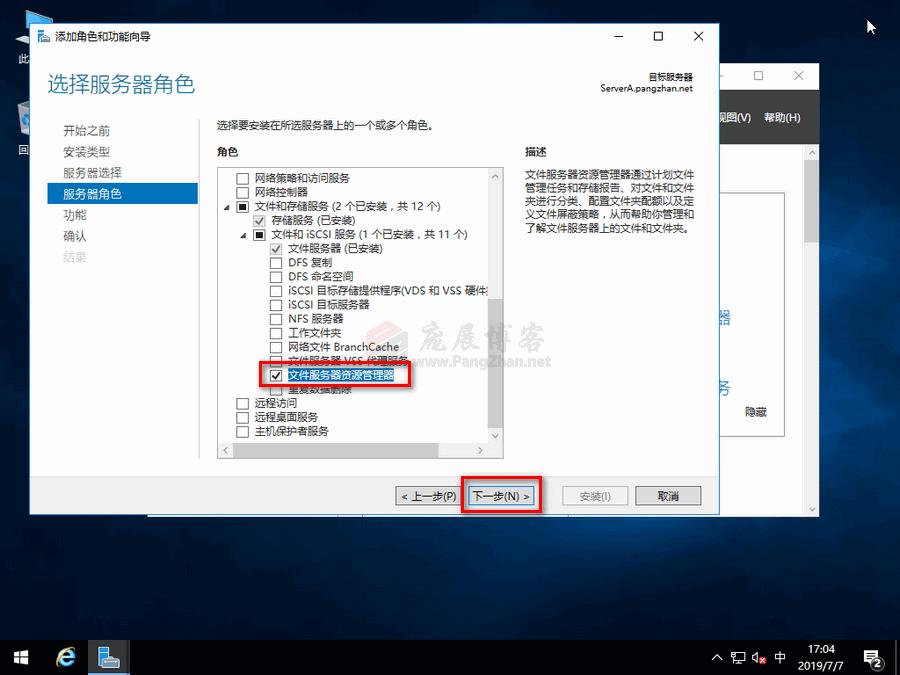Click the volume icon in system tray

pos(758,657)
